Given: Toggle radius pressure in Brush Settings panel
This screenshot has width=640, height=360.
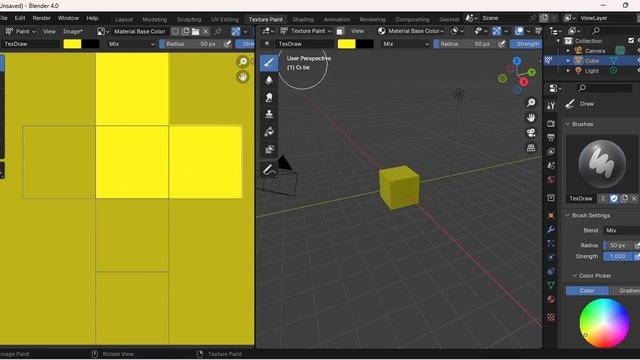Looking at the screenshot, I should [636, 245].
